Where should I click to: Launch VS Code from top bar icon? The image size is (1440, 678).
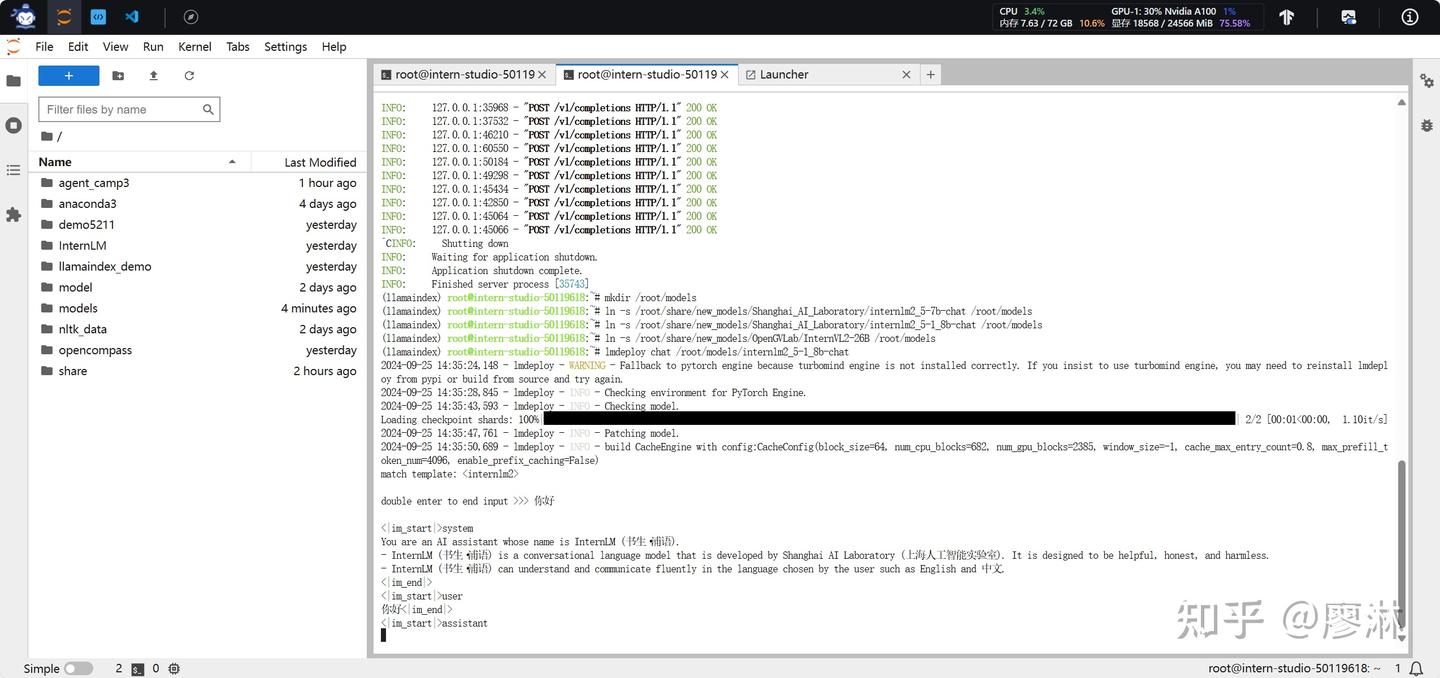132,17
